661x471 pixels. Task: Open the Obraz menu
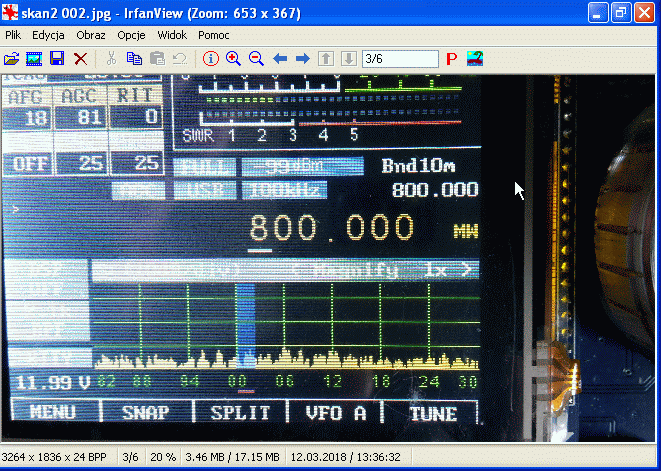(91, 35)
